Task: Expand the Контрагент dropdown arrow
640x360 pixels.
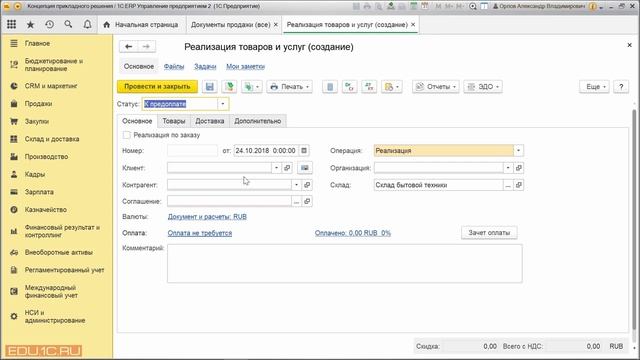Action: click(x=296, y=185)
